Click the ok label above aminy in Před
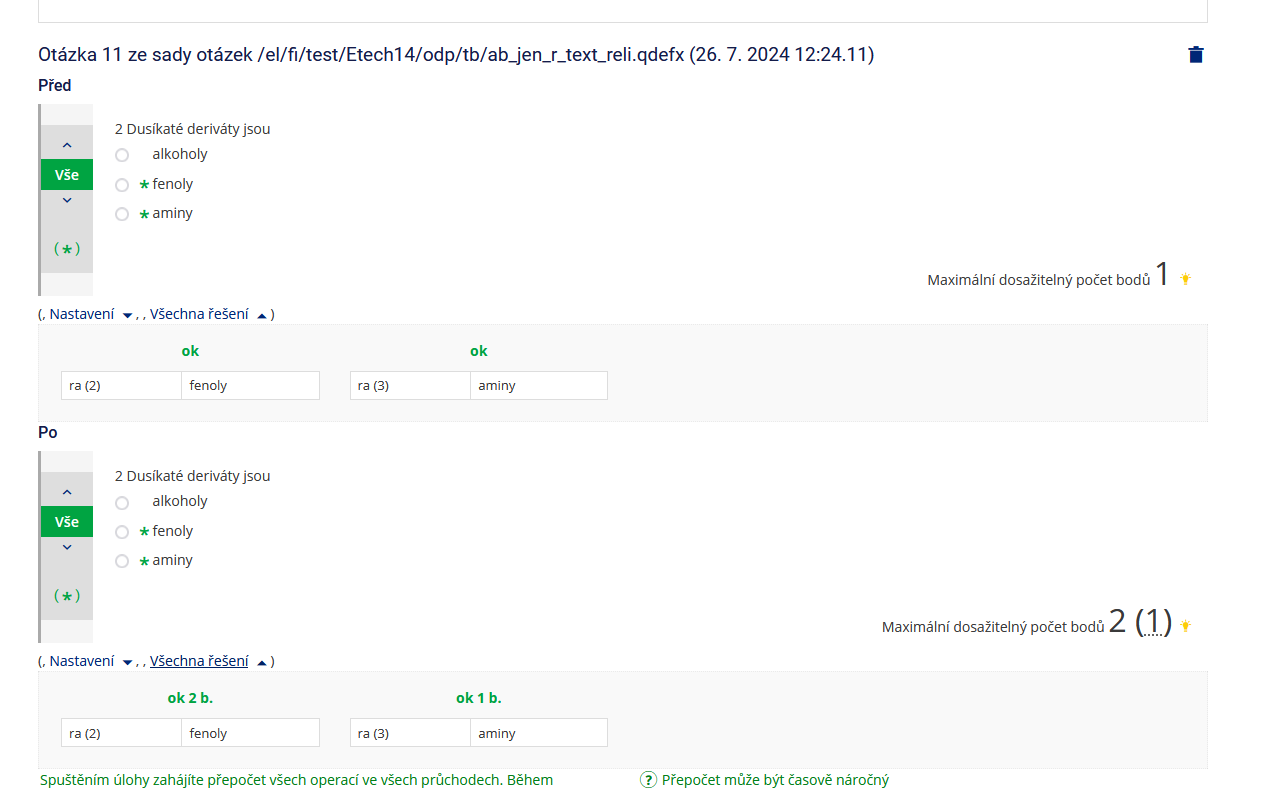The image size is (1270, 791). pyautogui.click(x=479, y=351)
